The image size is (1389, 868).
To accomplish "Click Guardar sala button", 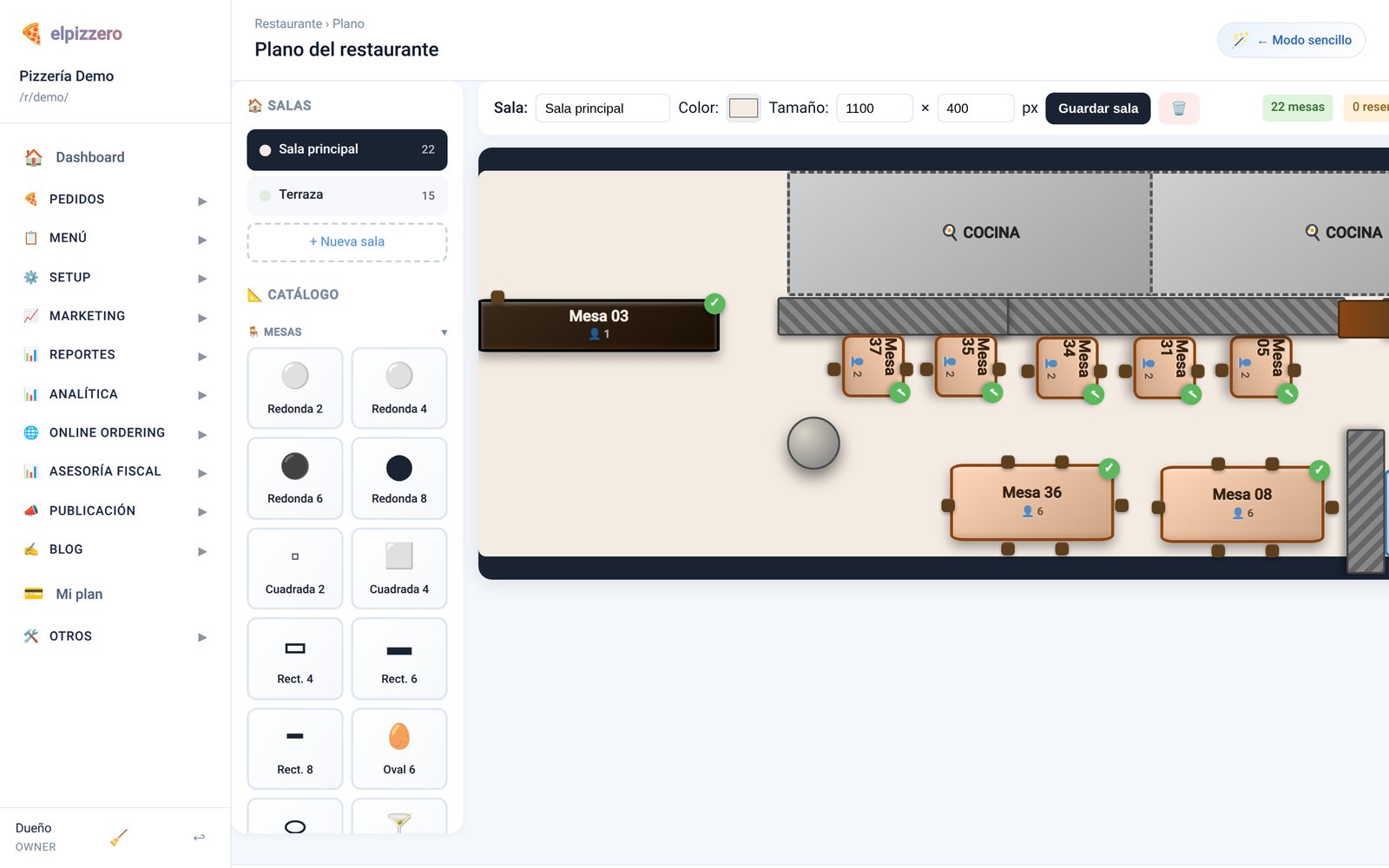I will point(1098,108).
